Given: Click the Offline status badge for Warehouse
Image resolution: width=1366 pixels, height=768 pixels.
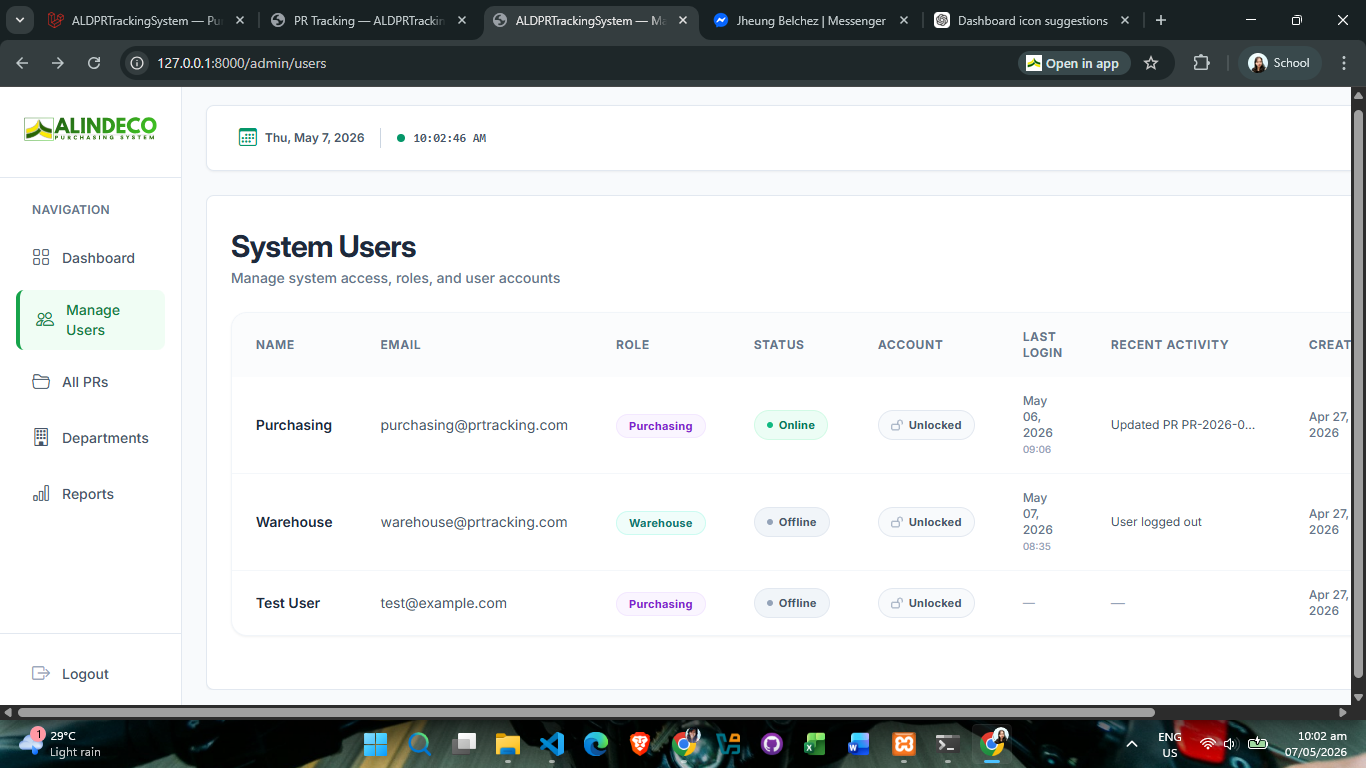Looking at the screenshot, I should click(791, 522).
